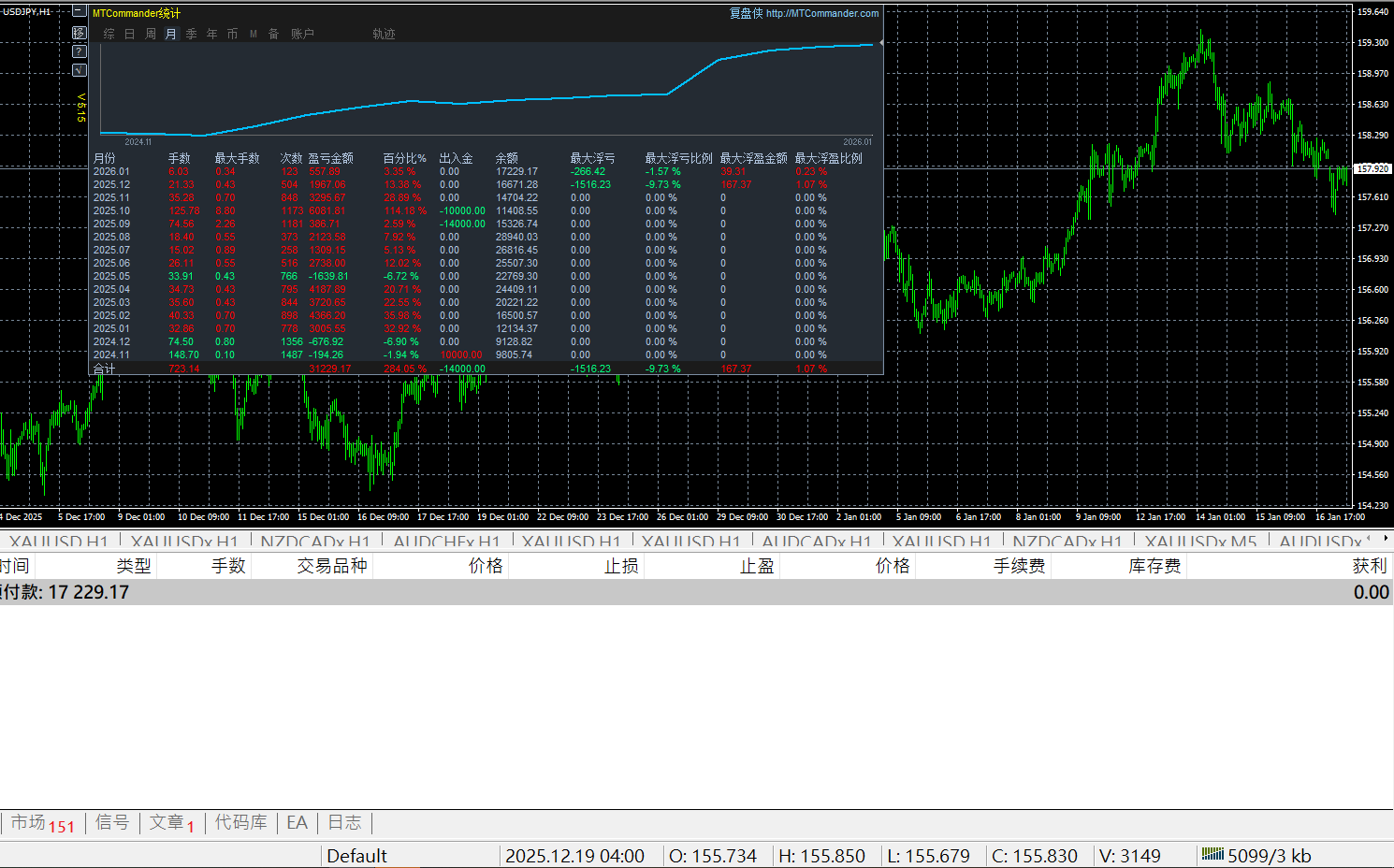Sort by the 类型 column header
Screen dimensions: 1394x868
coord(134,566)
